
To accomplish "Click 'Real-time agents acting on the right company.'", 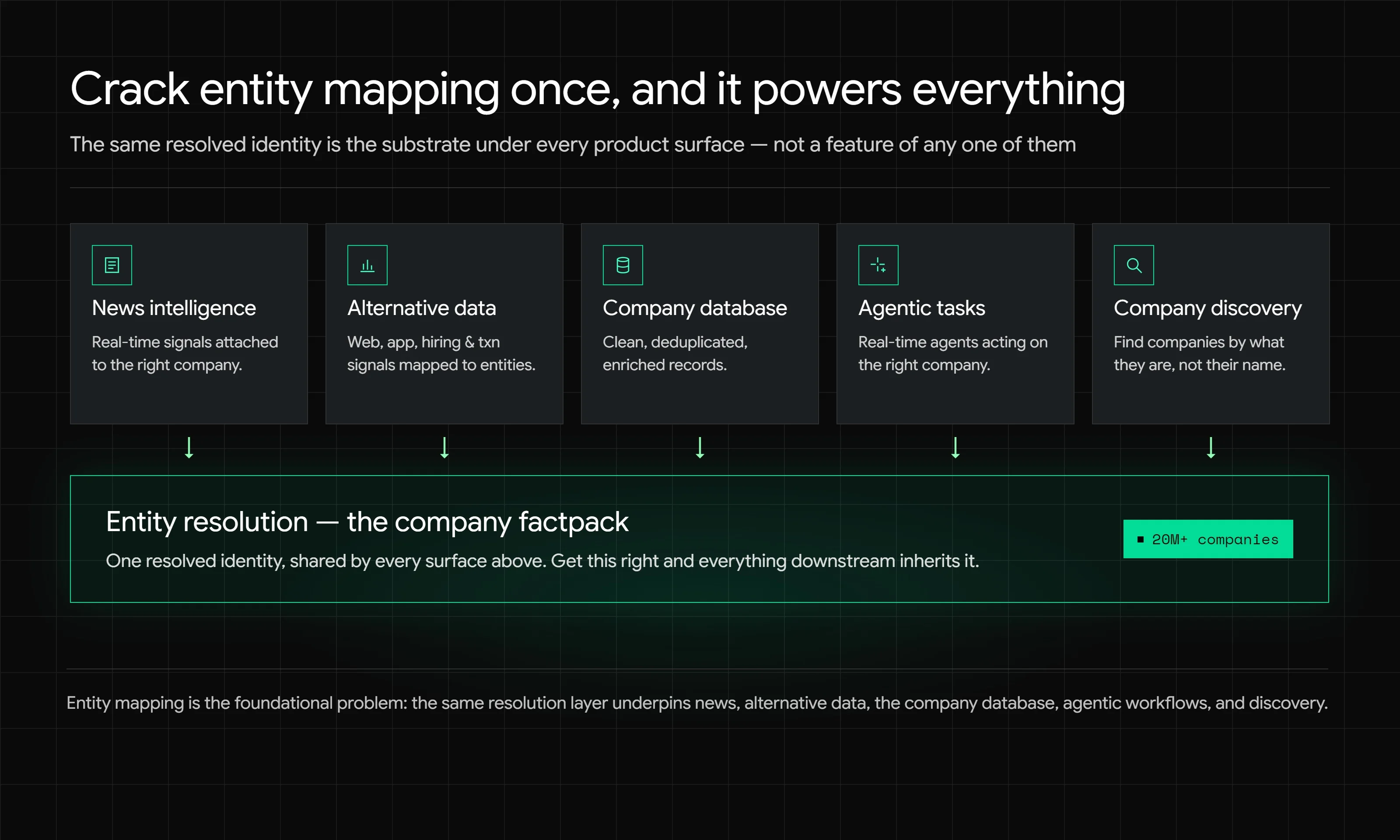I will 953,353.
